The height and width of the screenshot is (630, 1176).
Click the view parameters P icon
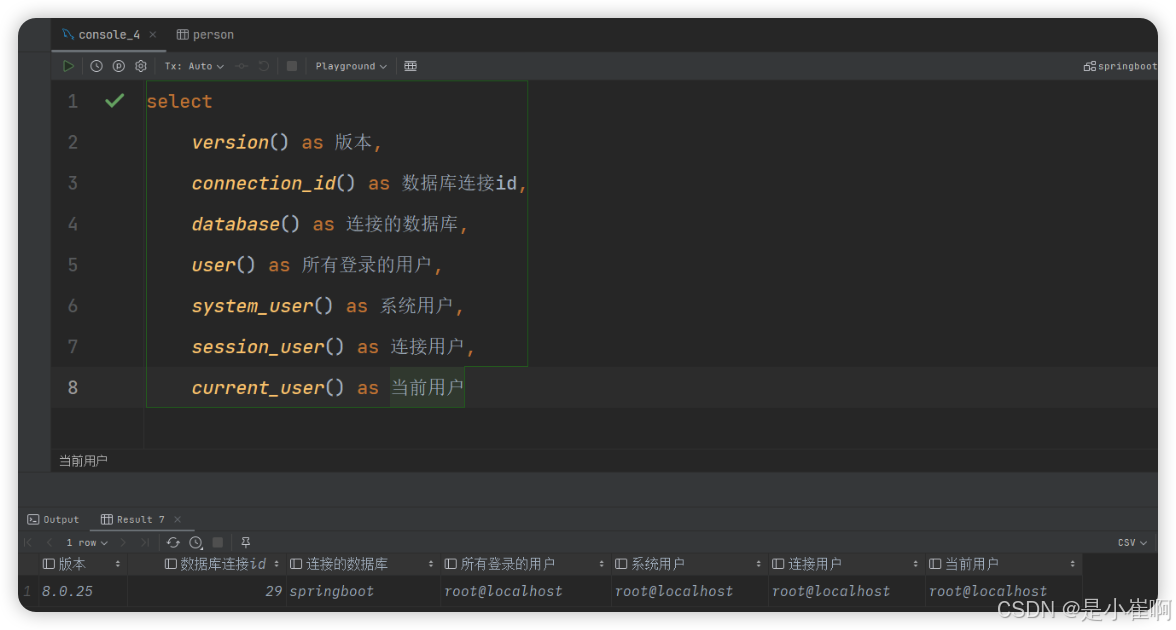pyautogui.click(x=118, y=66)
